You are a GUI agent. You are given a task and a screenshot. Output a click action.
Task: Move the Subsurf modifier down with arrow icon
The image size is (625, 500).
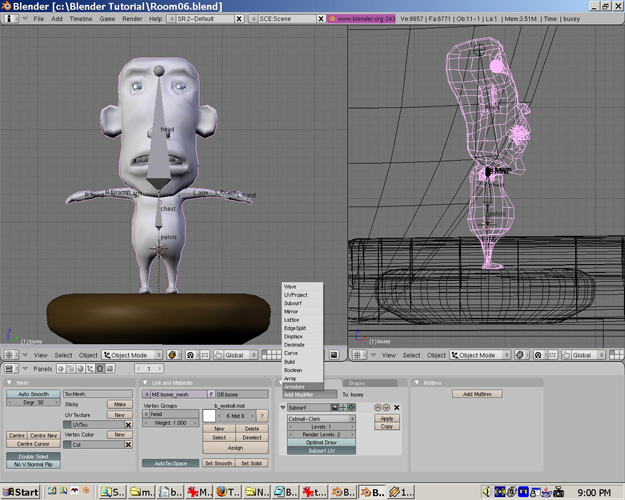[386, 408]
